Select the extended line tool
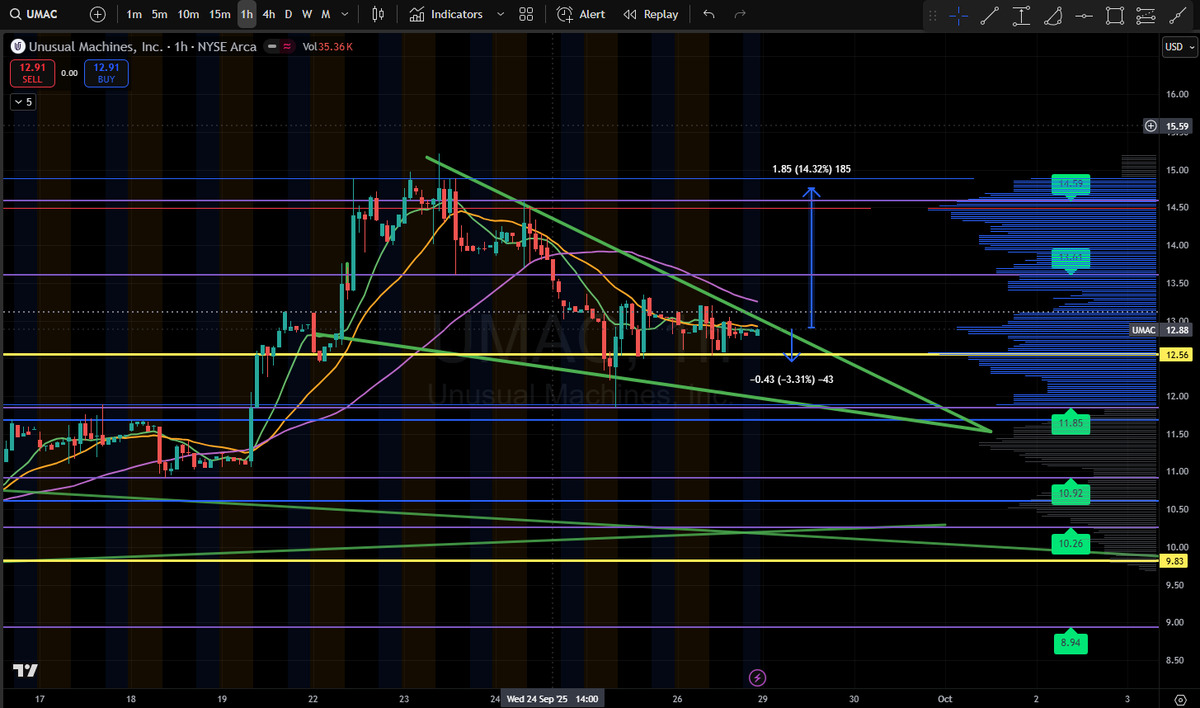1200x708 pixels. point(1177,15)
